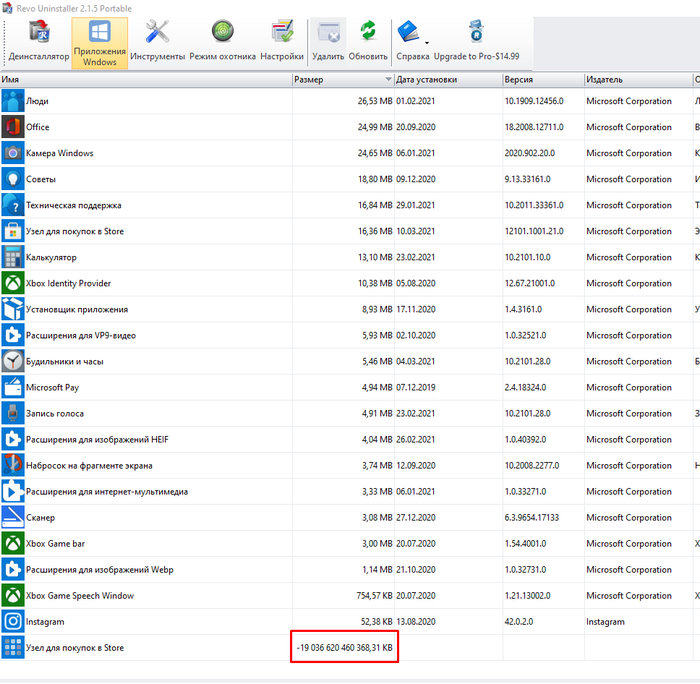Click install date 07.12.2019
700x684 pixels.
tap(416, 388)
